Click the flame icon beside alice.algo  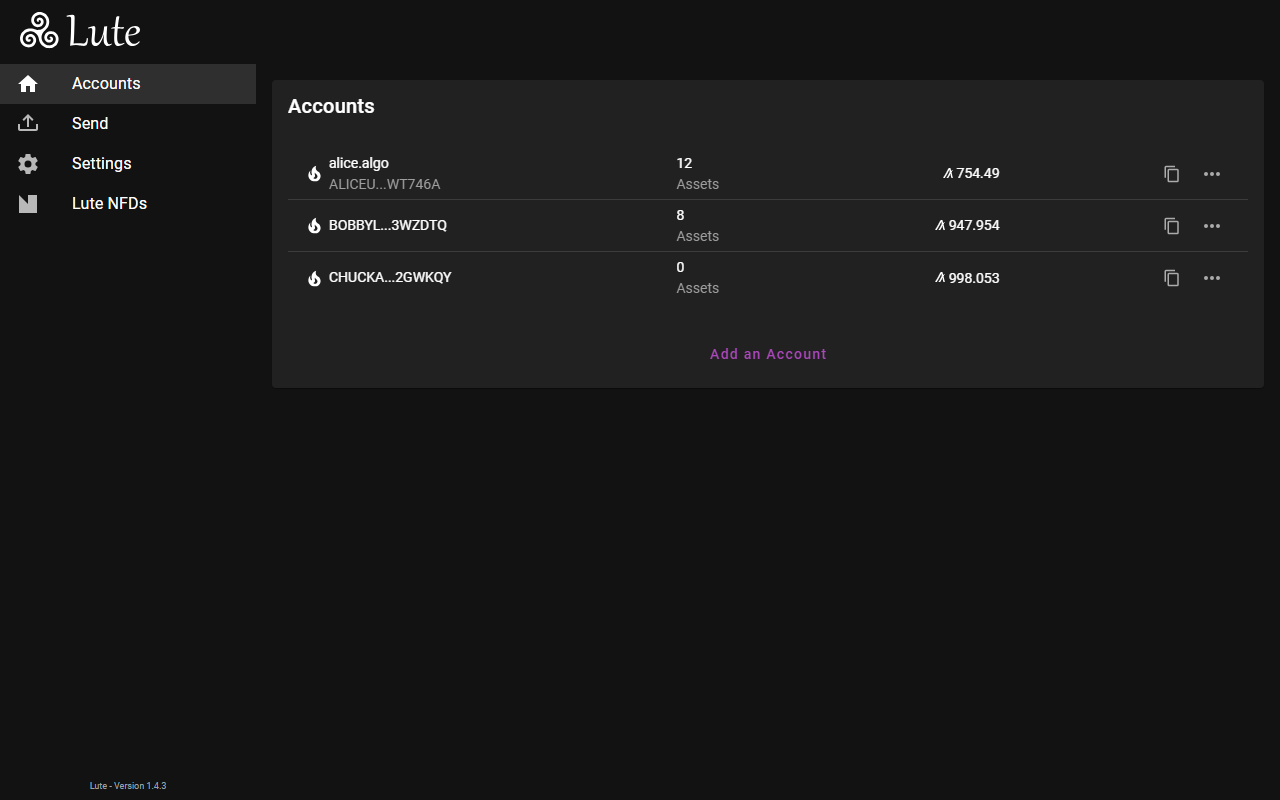point(314,174)
